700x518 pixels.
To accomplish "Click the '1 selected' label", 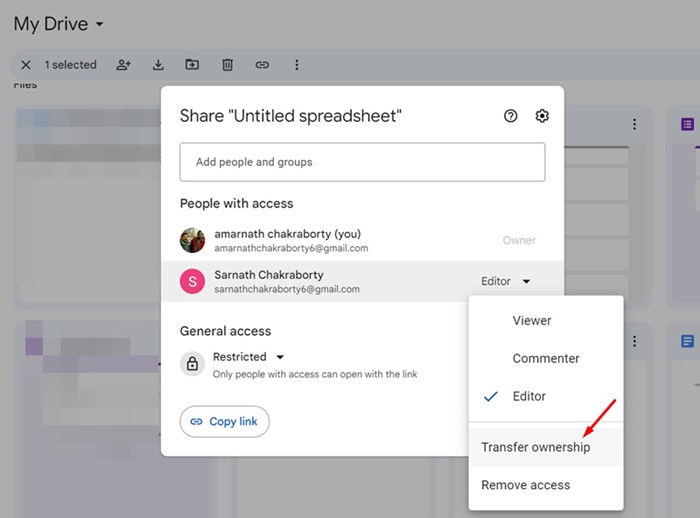I will 71,65.
